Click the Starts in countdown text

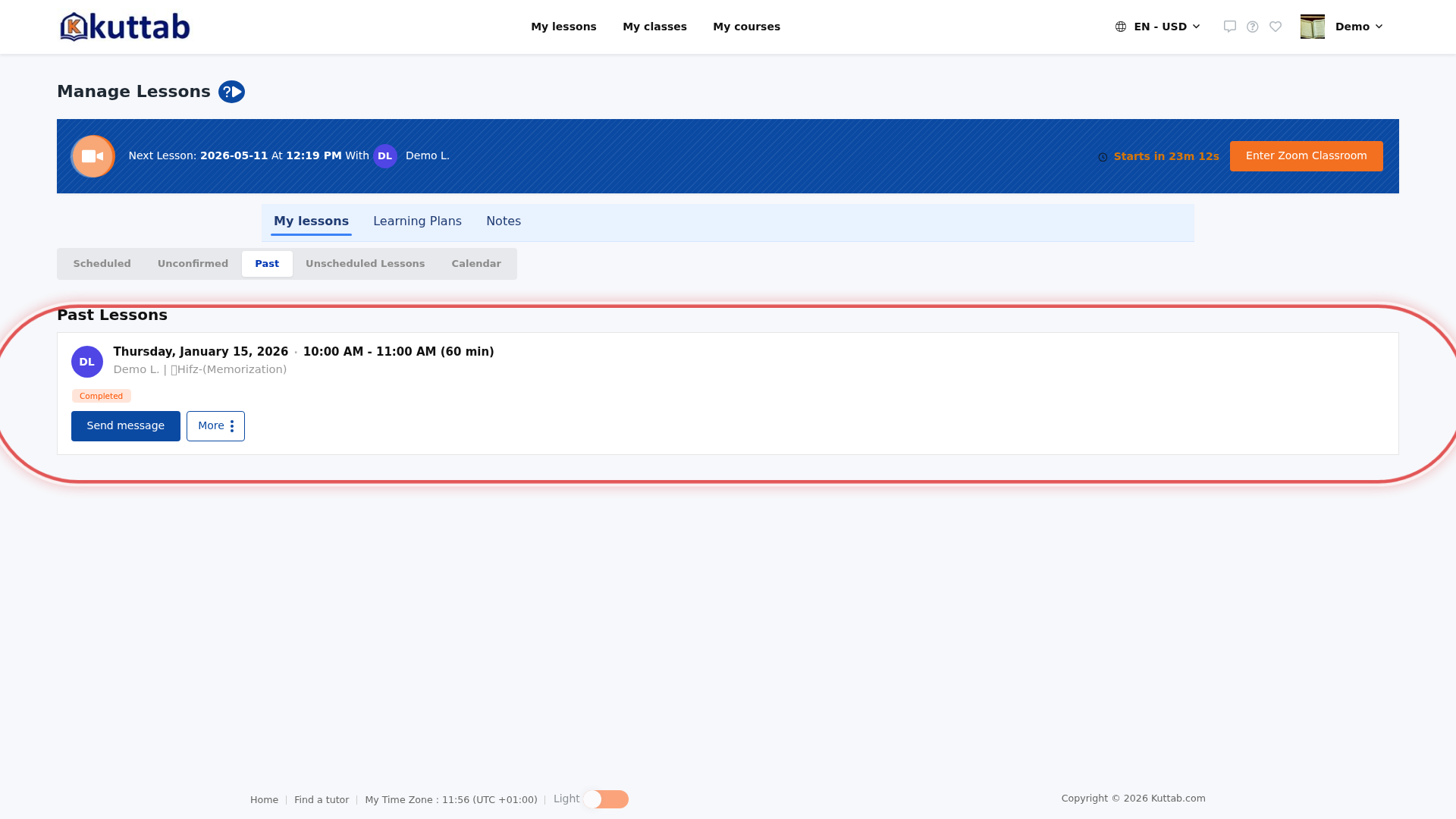pyautogui.click(x=1166, y=156)
